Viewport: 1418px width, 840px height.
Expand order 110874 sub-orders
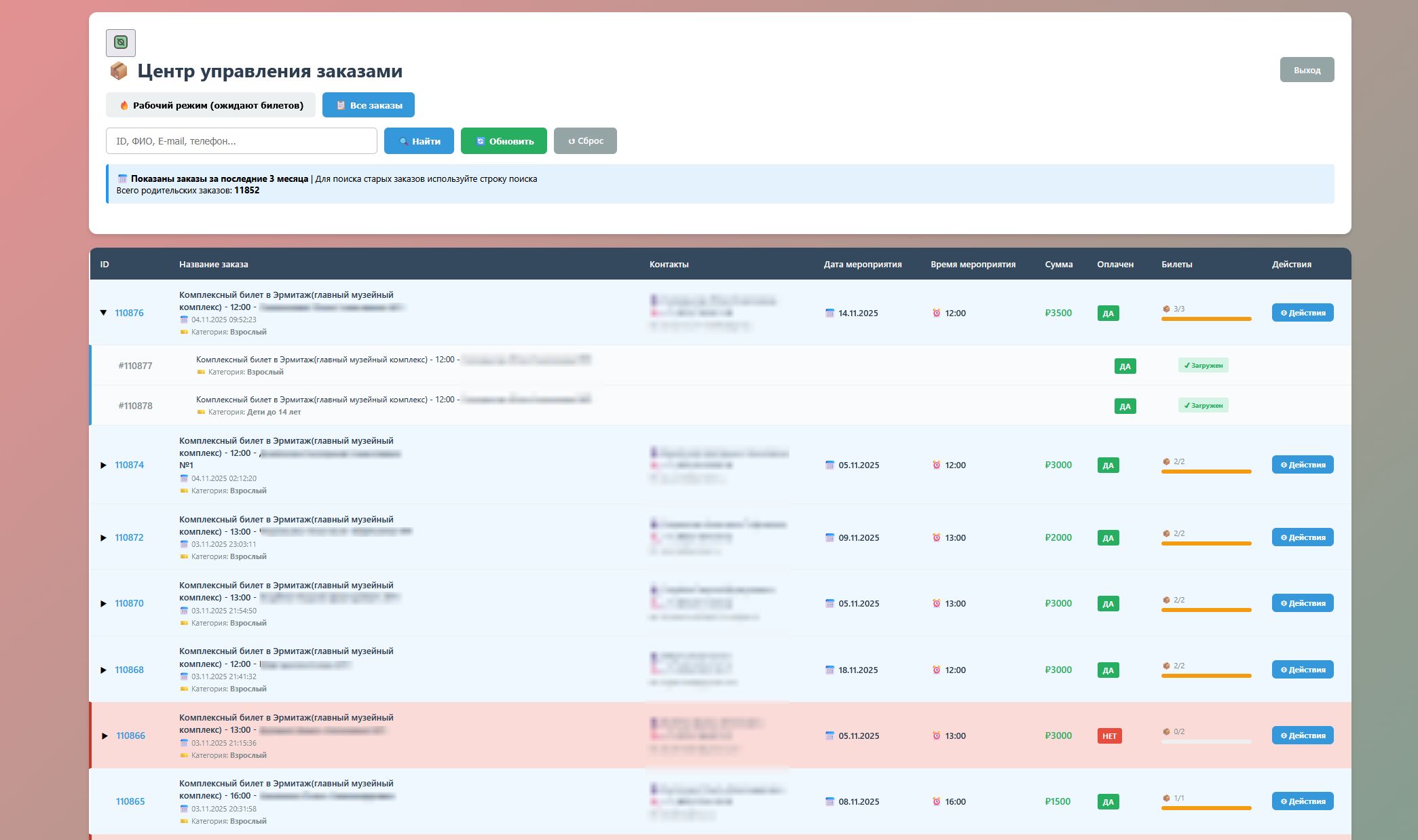tap(103, 465)
